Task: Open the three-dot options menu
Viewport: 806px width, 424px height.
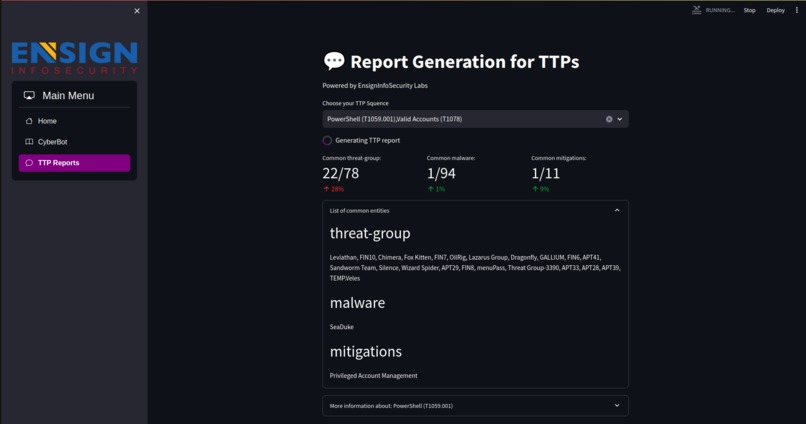Action: click(x=797, y=10)
